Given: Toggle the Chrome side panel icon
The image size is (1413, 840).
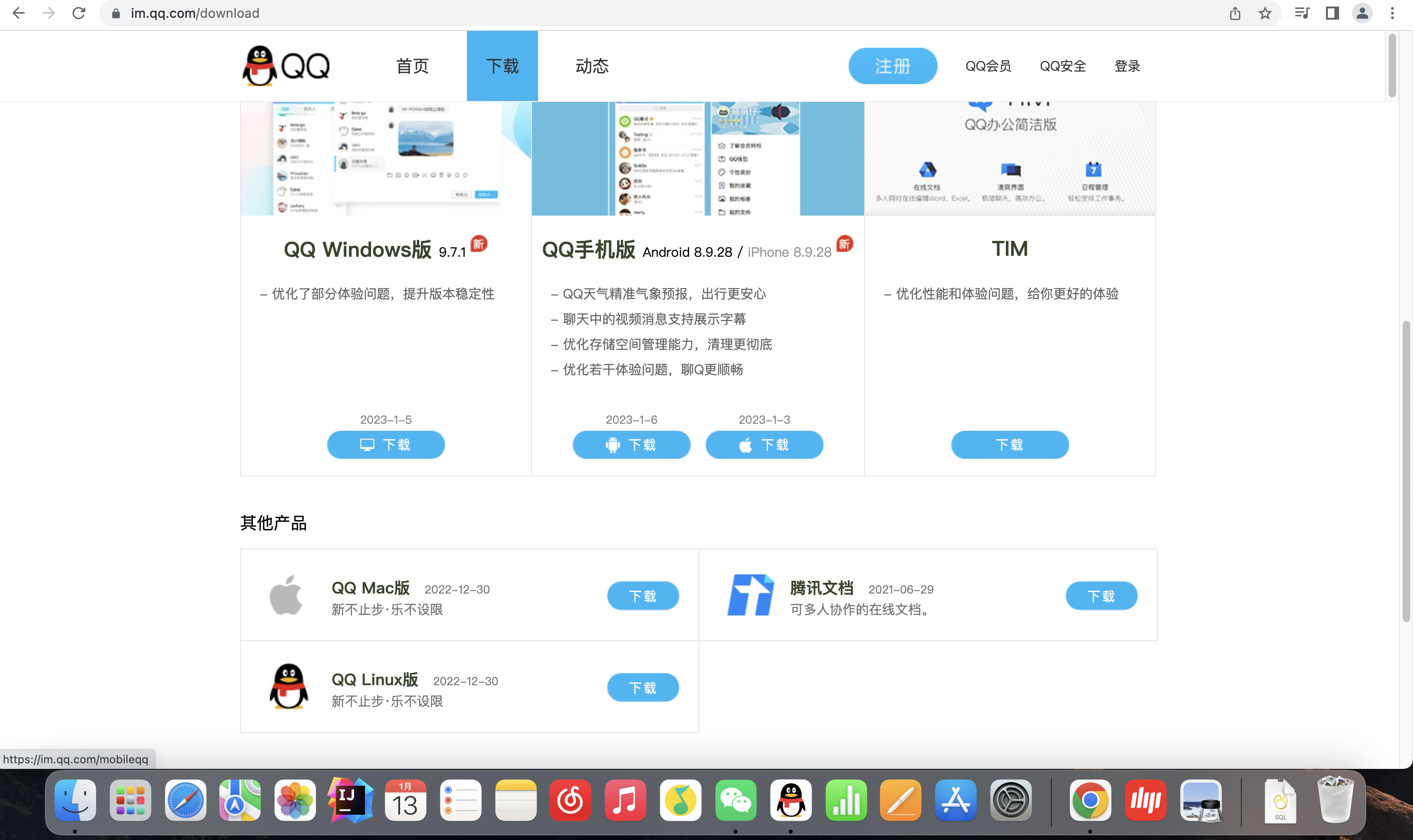Looking at the screenshot, I should (x=1332, y=13).
